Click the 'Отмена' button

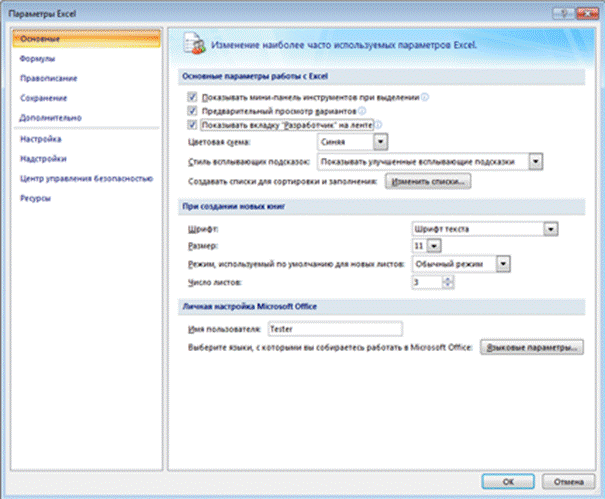pyautogui.click(x=568, y=482)
